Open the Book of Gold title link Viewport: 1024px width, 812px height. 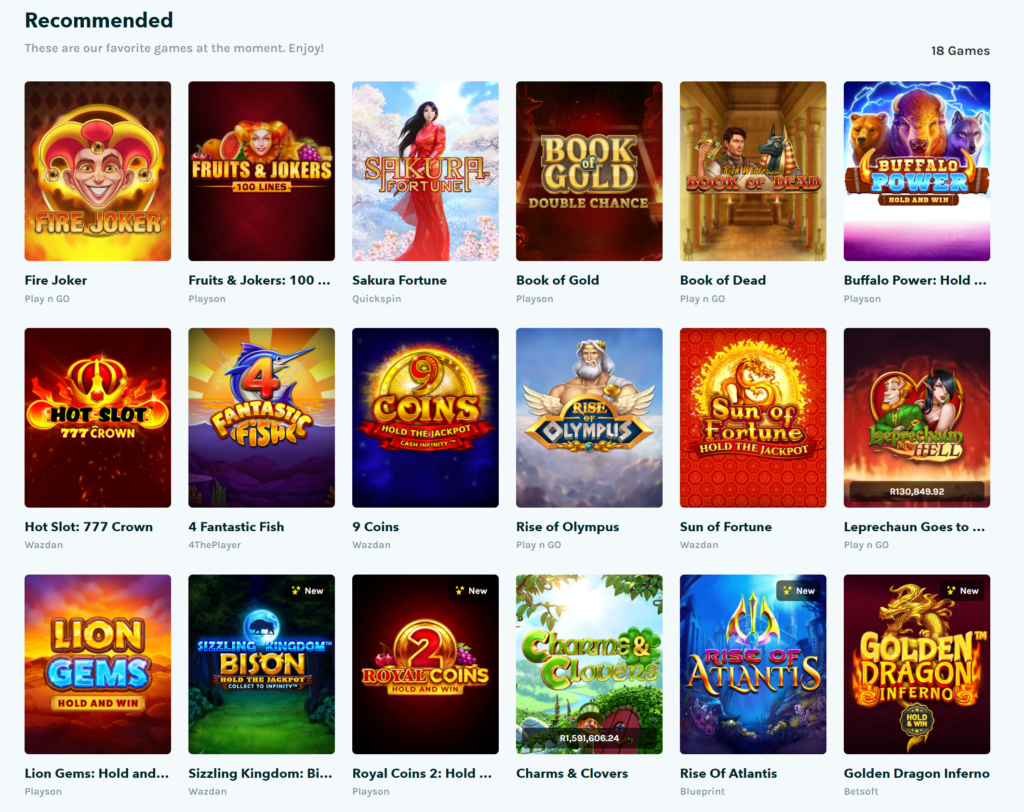(x=558, y=280)
